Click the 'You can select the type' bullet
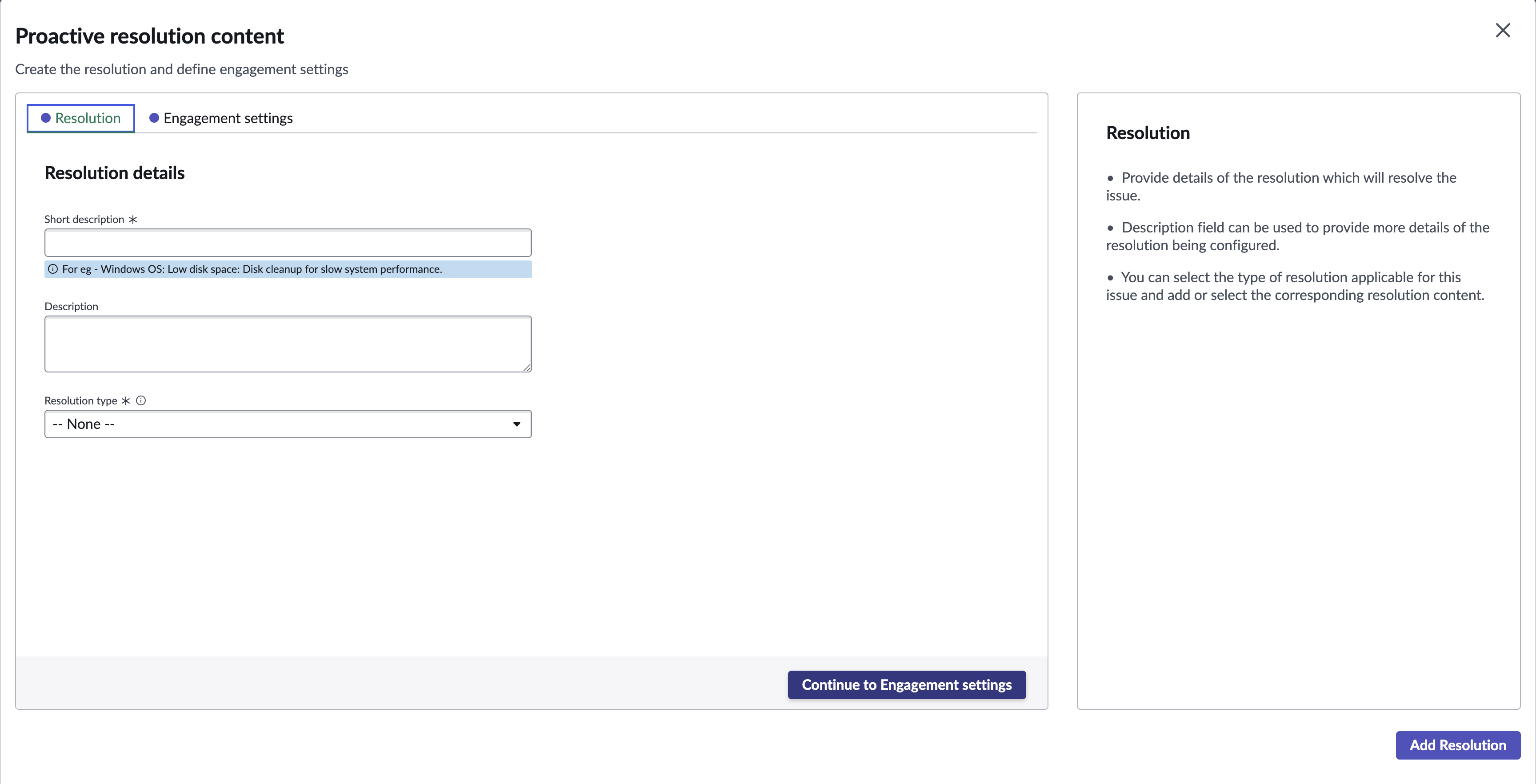 (x=1295, y=286)
